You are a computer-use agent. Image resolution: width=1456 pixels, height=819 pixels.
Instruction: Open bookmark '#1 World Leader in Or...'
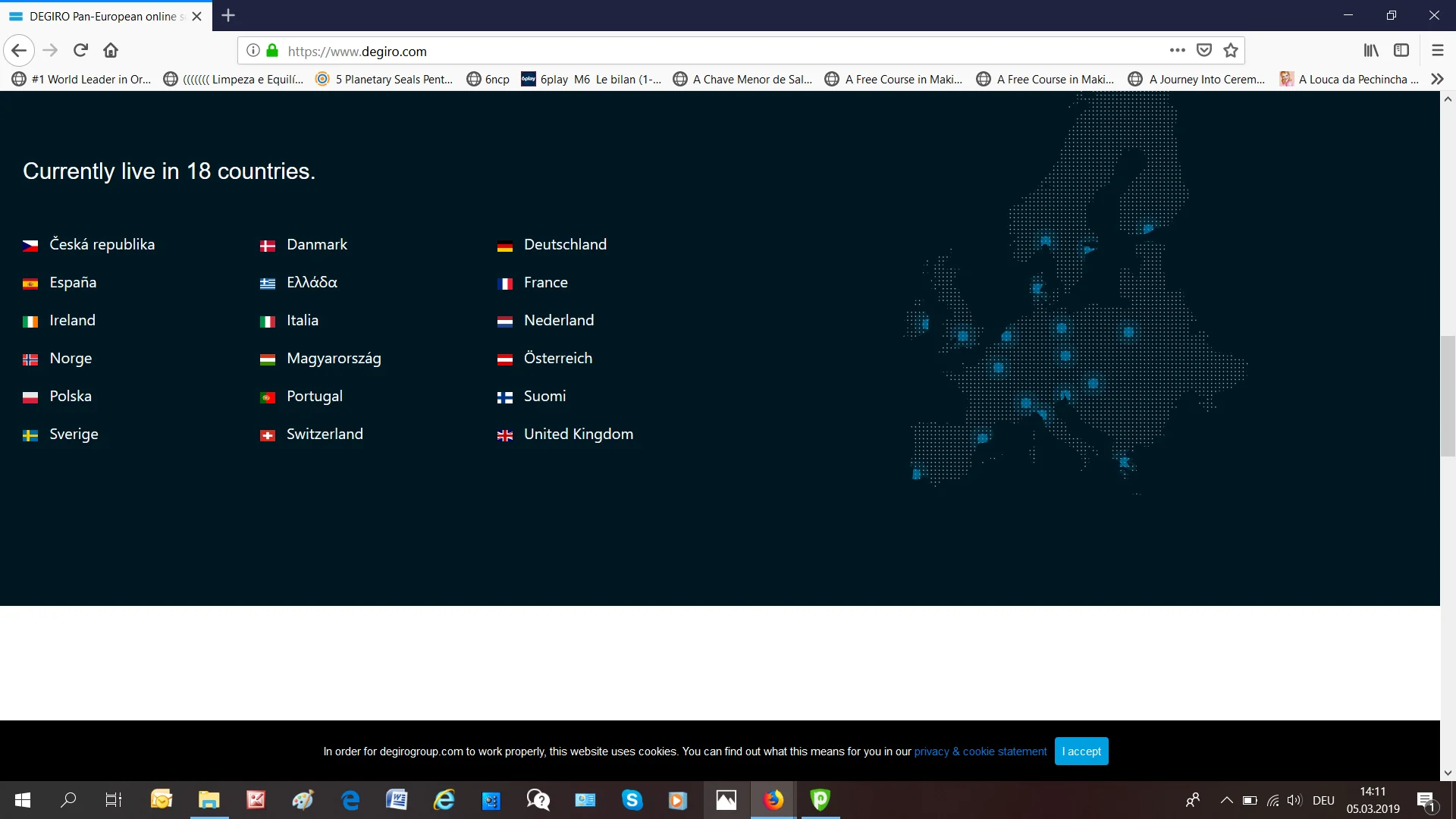(82, 79)
